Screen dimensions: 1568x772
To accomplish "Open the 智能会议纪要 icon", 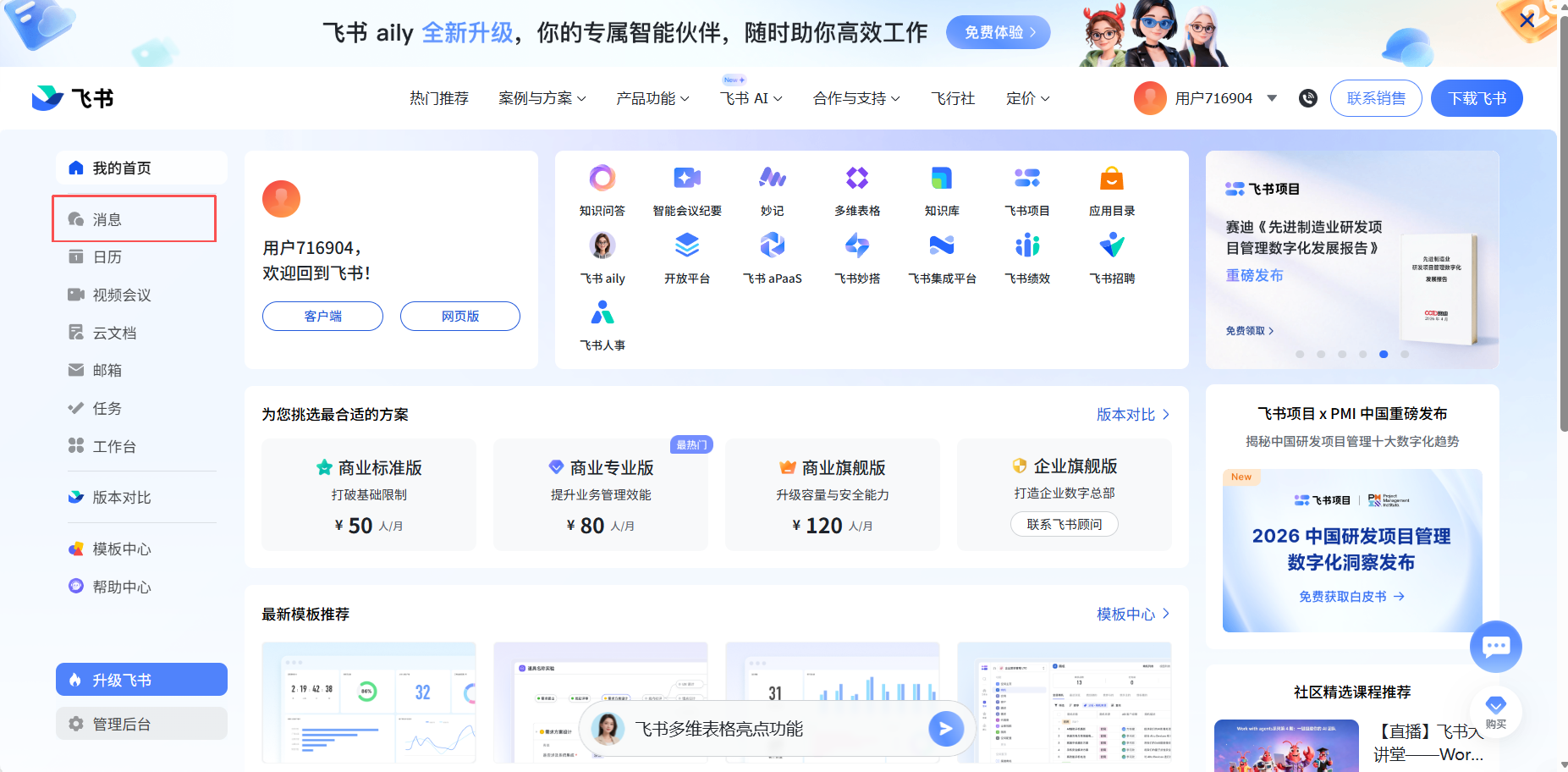I will pyautogui.click(x=687, y=179).
